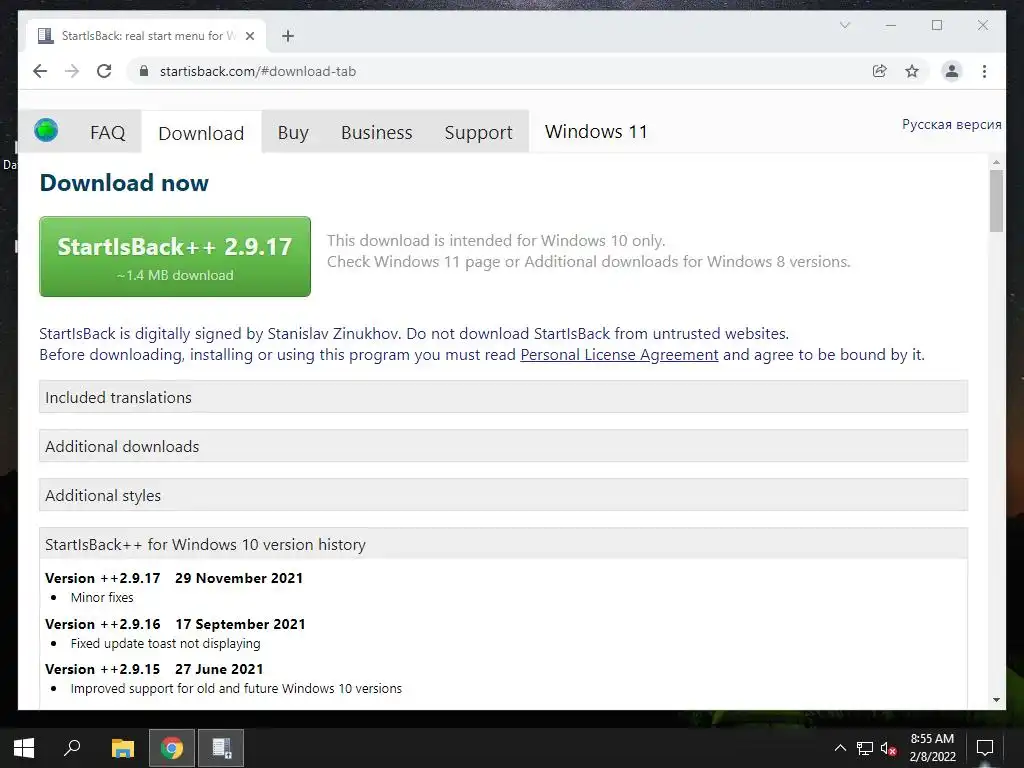Viewport: 1024px width, 768px height.
Task: Open the Buy tab
Action: [x=293, y=133]
